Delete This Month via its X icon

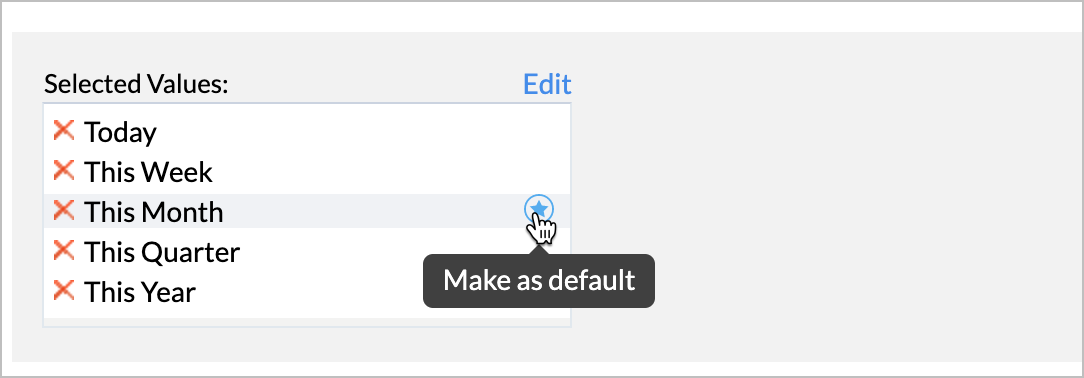(x=64, y=209)
